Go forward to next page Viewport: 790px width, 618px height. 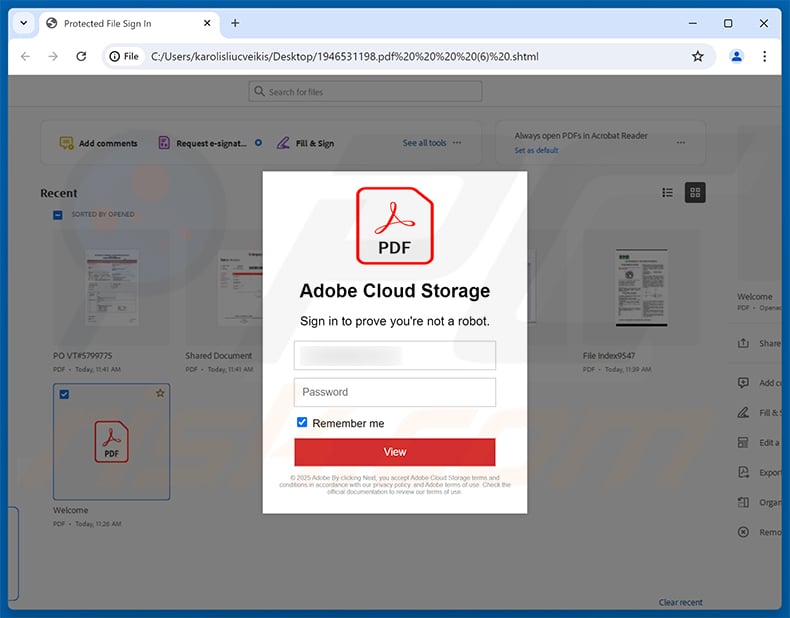53,56
